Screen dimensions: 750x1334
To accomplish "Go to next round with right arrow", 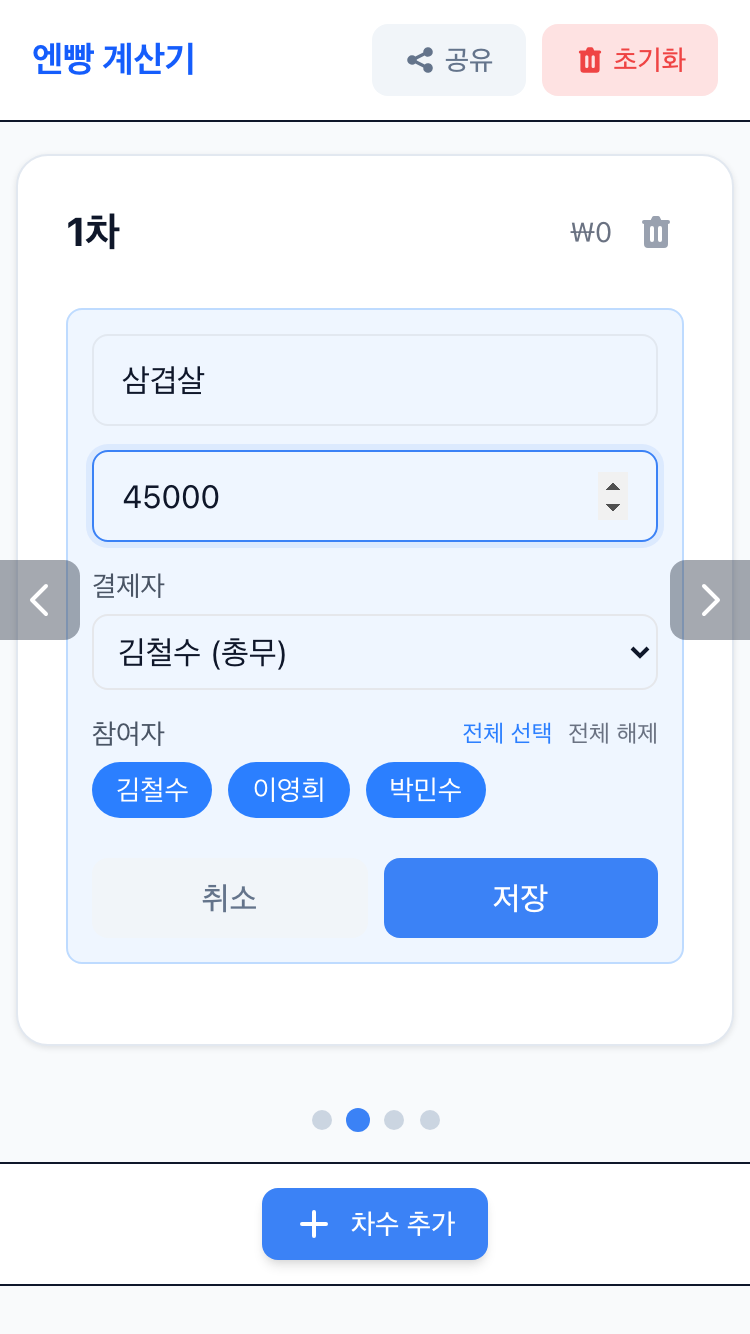I will click(x=710, y=600).
